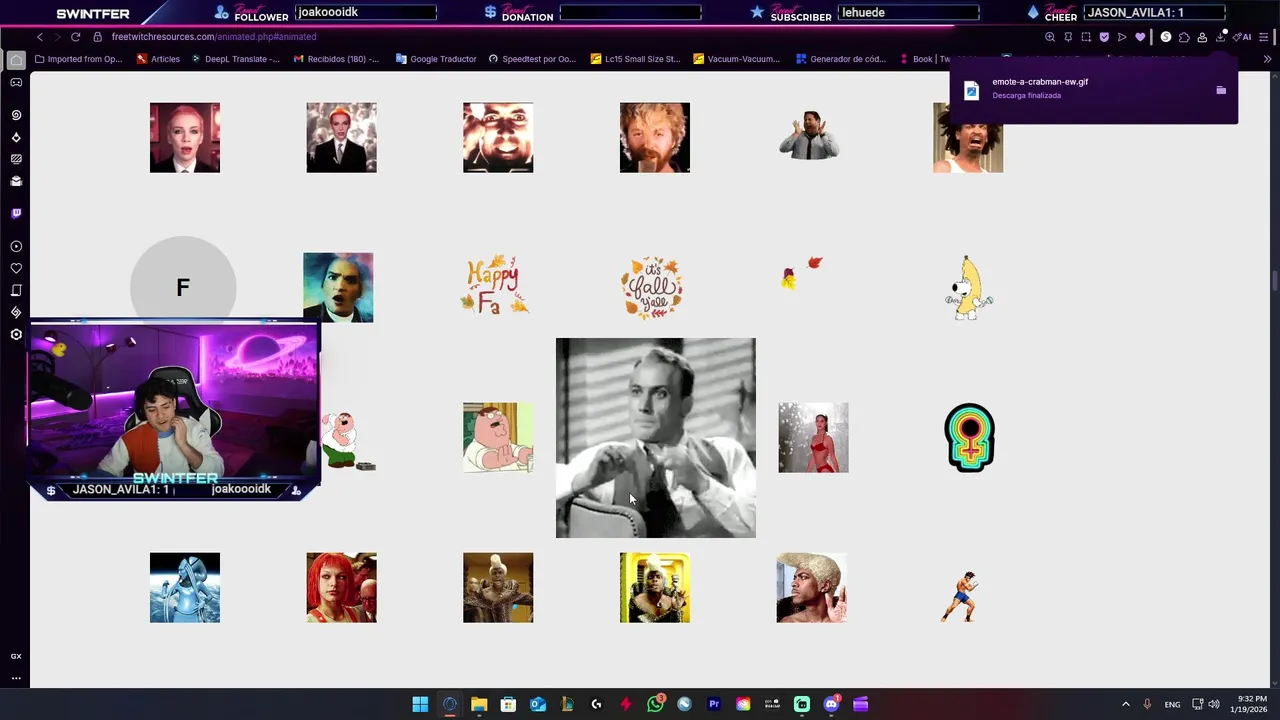This screenshot has width=1280, height=720.
Task: Open folder for downloaded emote-a-crabman-ew.gif
Action: (x=1221, y=90)
